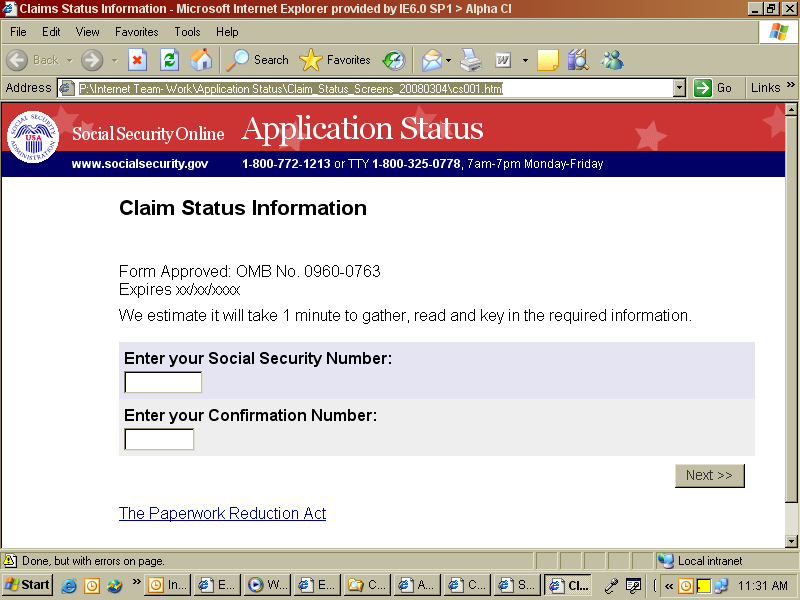Go to the Home page icon
Image resolution: width=800 pixels, height=600 pixels.
(x=201, y=60)
